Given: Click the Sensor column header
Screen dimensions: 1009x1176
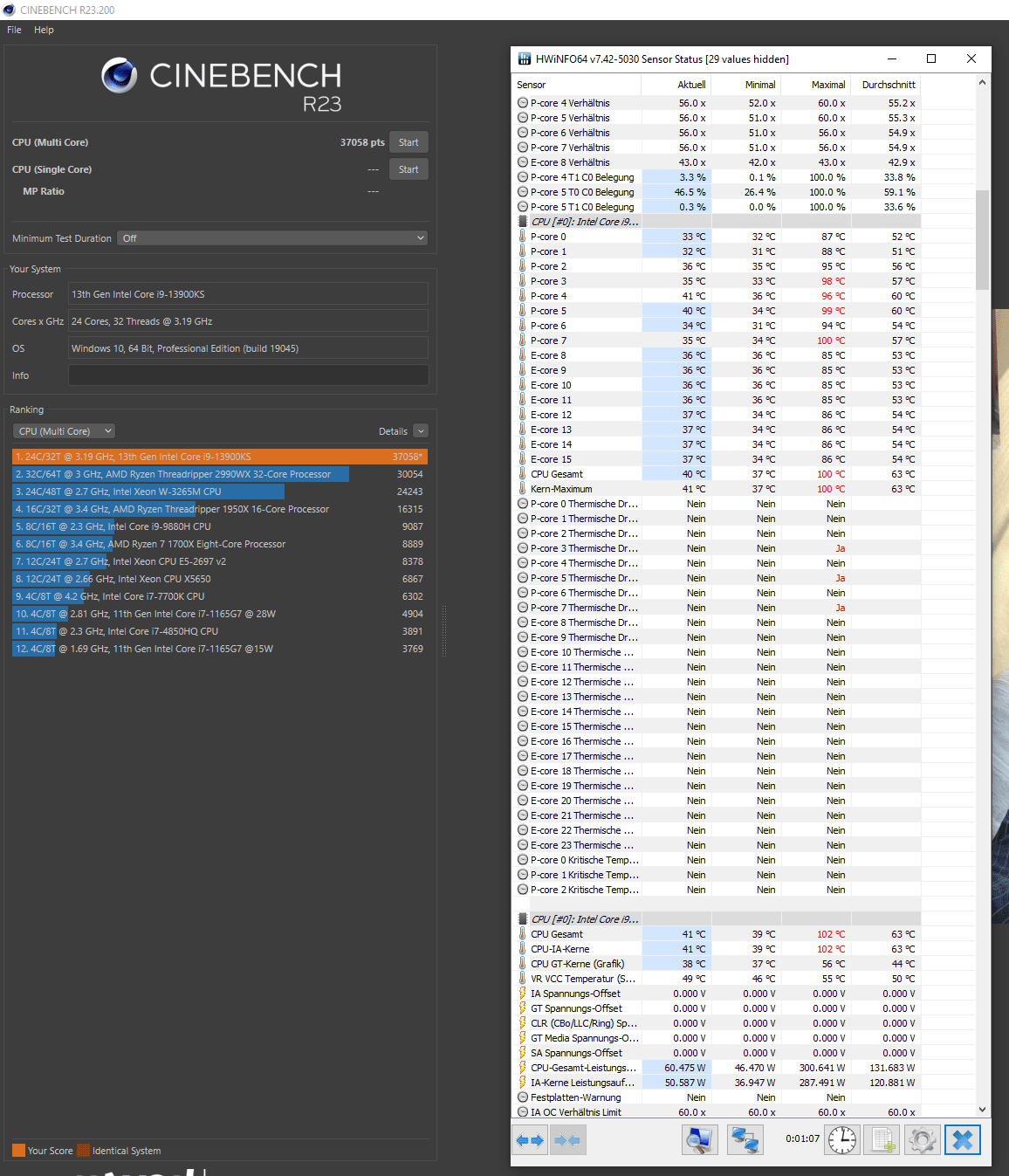Looking at the screenshot, I should (x=576, y=85).
